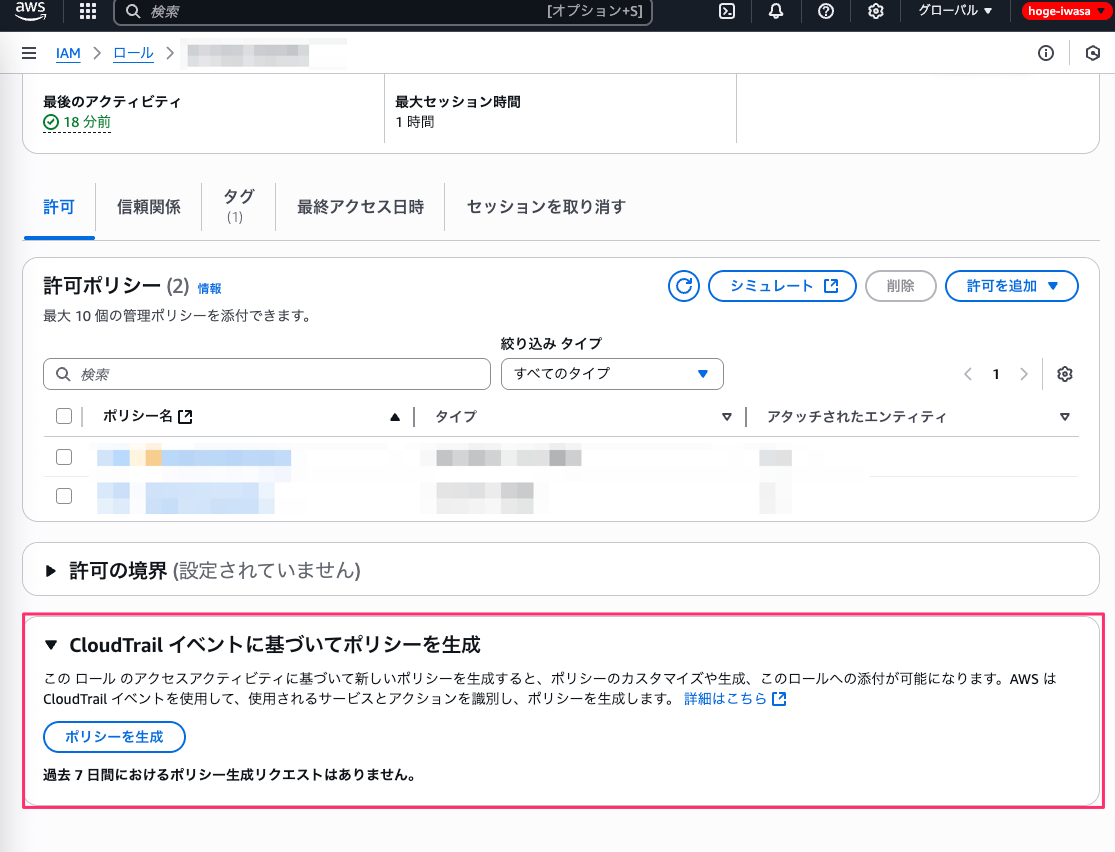
Task: Click the アタッチされたエンティティ column header text
Action: pos(856,417)
